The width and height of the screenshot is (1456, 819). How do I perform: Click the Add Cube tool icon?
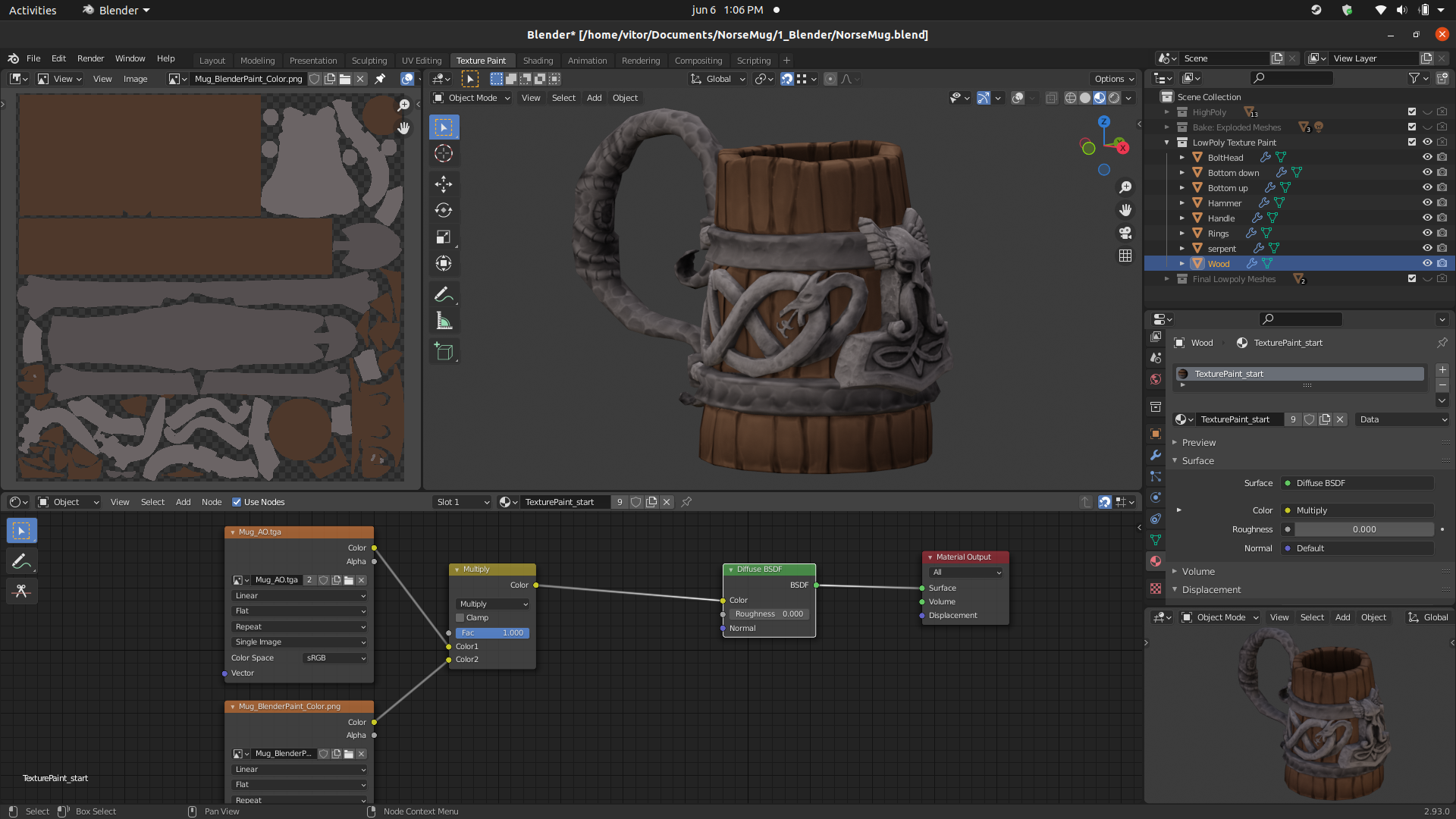444,352
